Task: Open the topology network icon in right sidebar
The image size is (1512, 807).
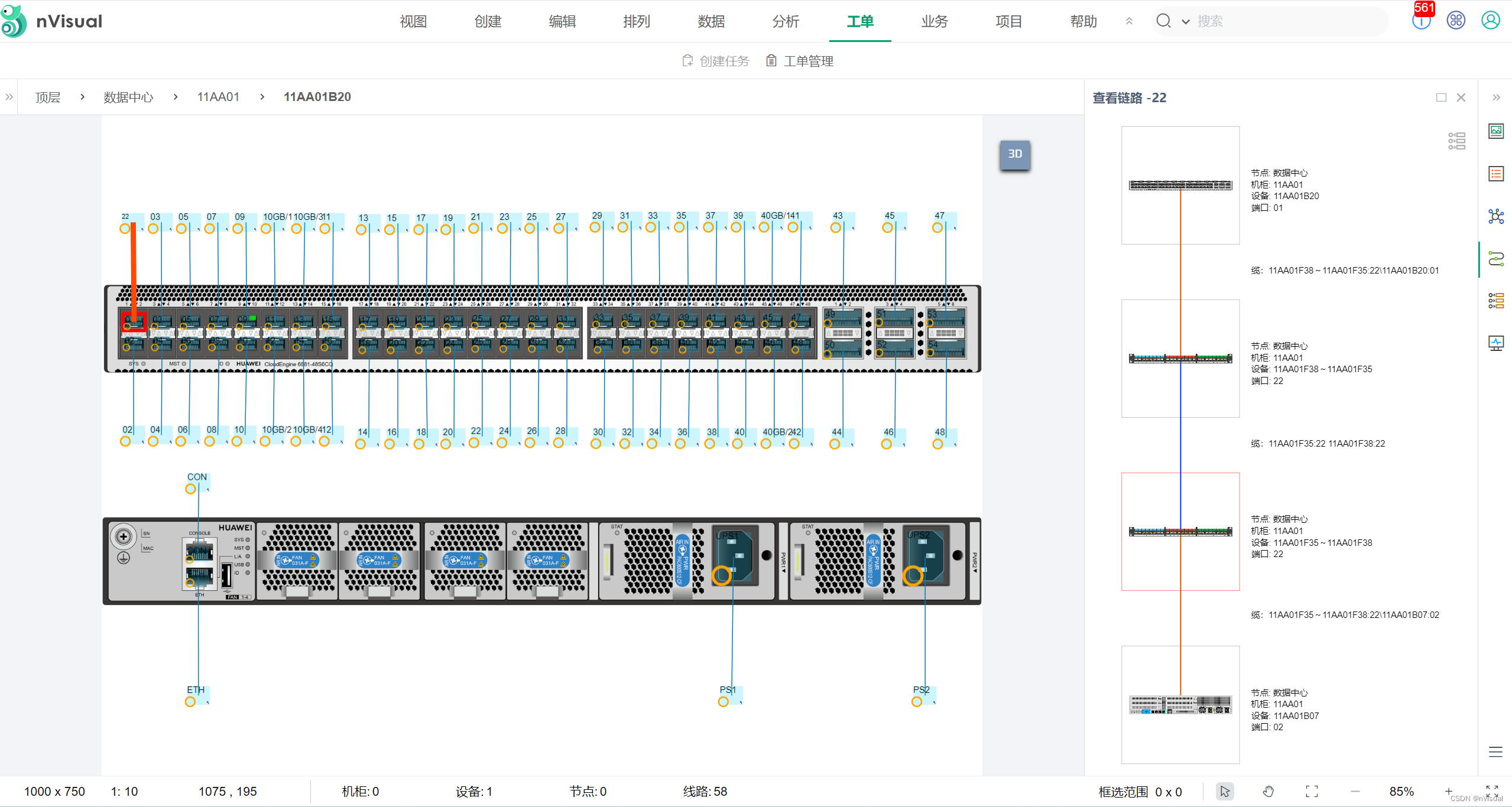Action: 1495,216
